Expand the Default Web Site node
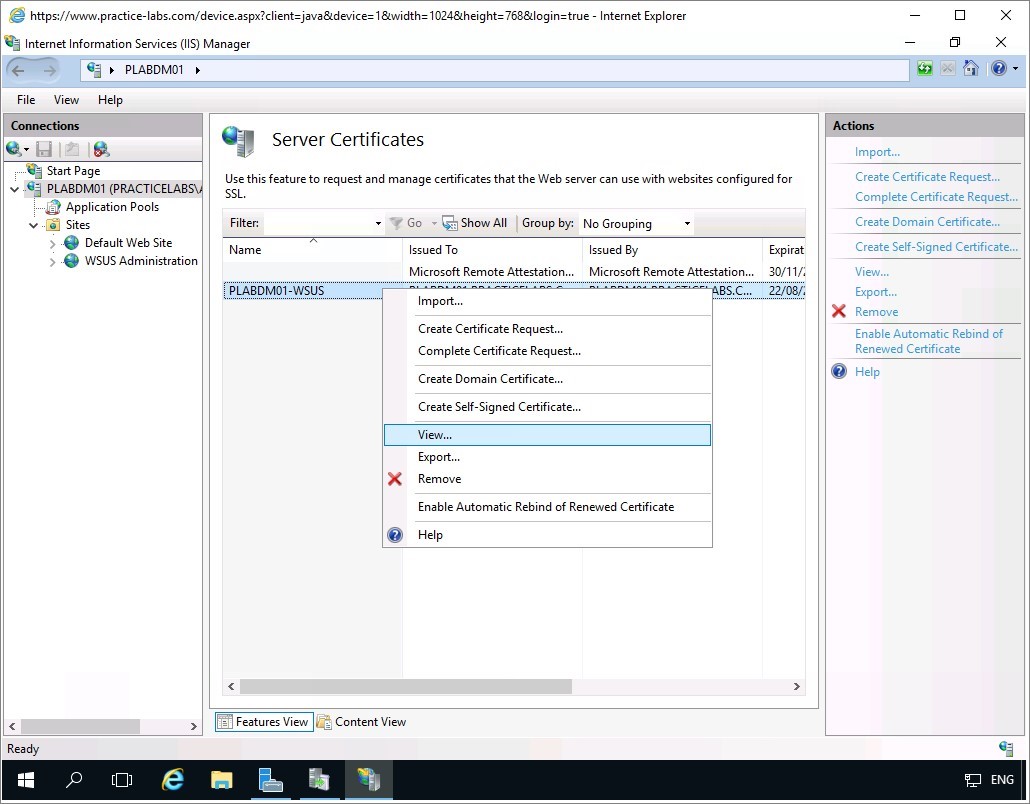Viewport: 1030px width, 804px height. 53,243
